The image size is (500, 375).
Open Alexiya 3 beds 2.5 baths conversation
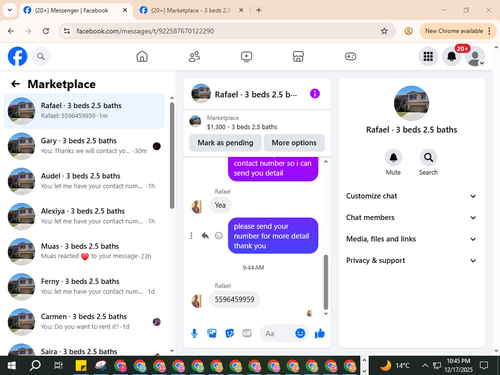coord(84,216)
